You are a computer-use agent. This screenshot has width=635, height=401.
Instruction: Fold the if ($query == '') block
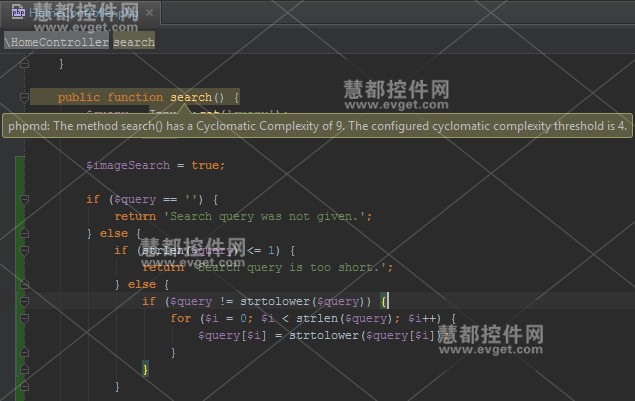(x=24, y=199)
